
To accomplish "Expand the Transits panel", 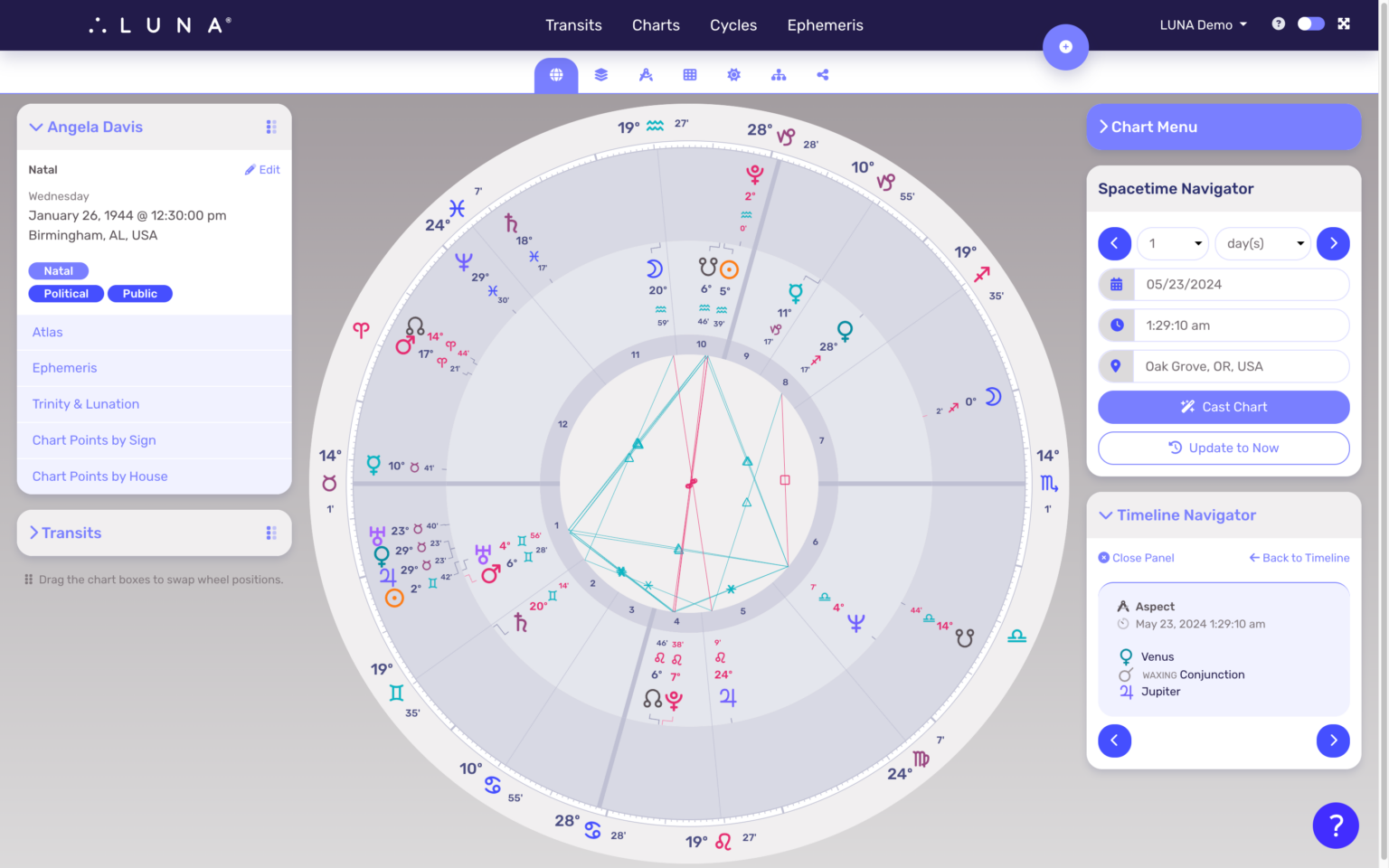I will tap(34, 533).
